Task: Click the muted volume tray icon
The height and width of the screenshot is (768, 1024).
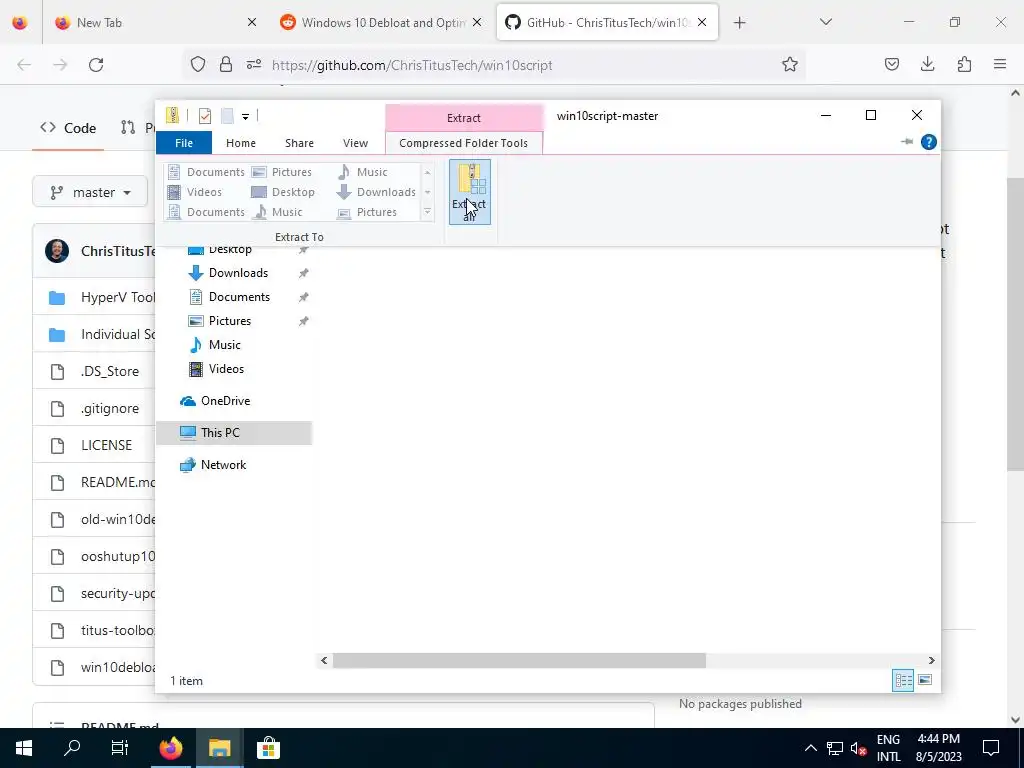Action: point(859,748)
